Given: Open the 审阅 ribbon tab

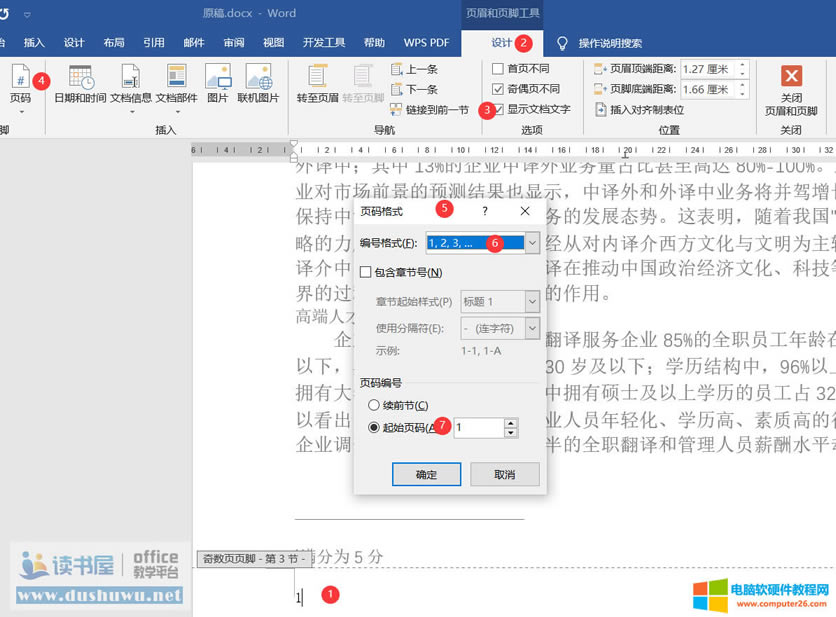Looking at the screenshot, I should 234,43.
